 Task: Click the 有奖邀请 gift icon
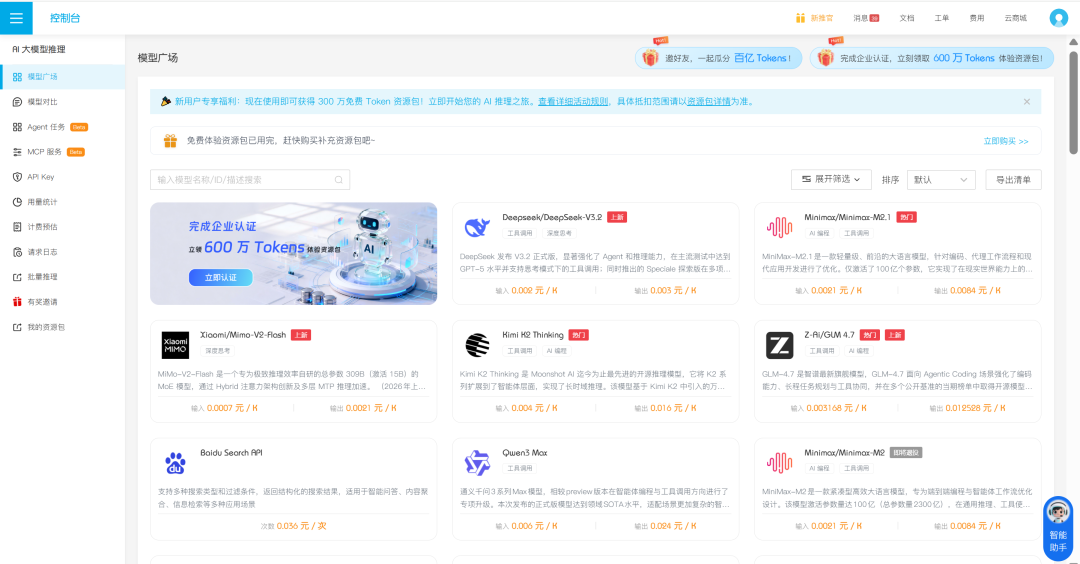click(17, 302)
